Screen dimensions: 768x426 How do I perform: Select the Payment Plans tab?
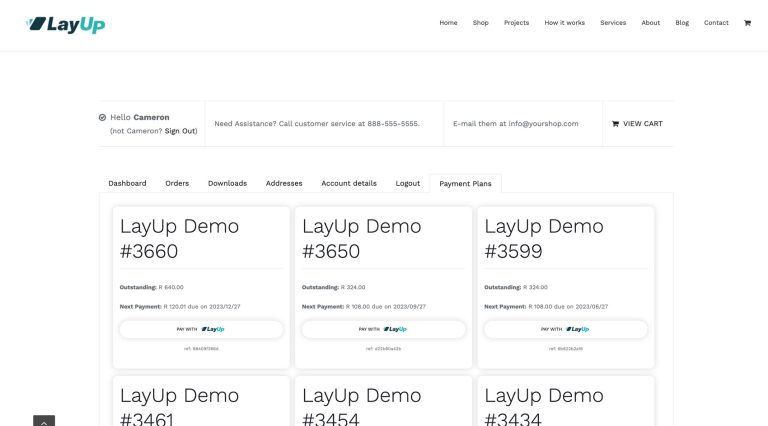click(x=466, y=184)
